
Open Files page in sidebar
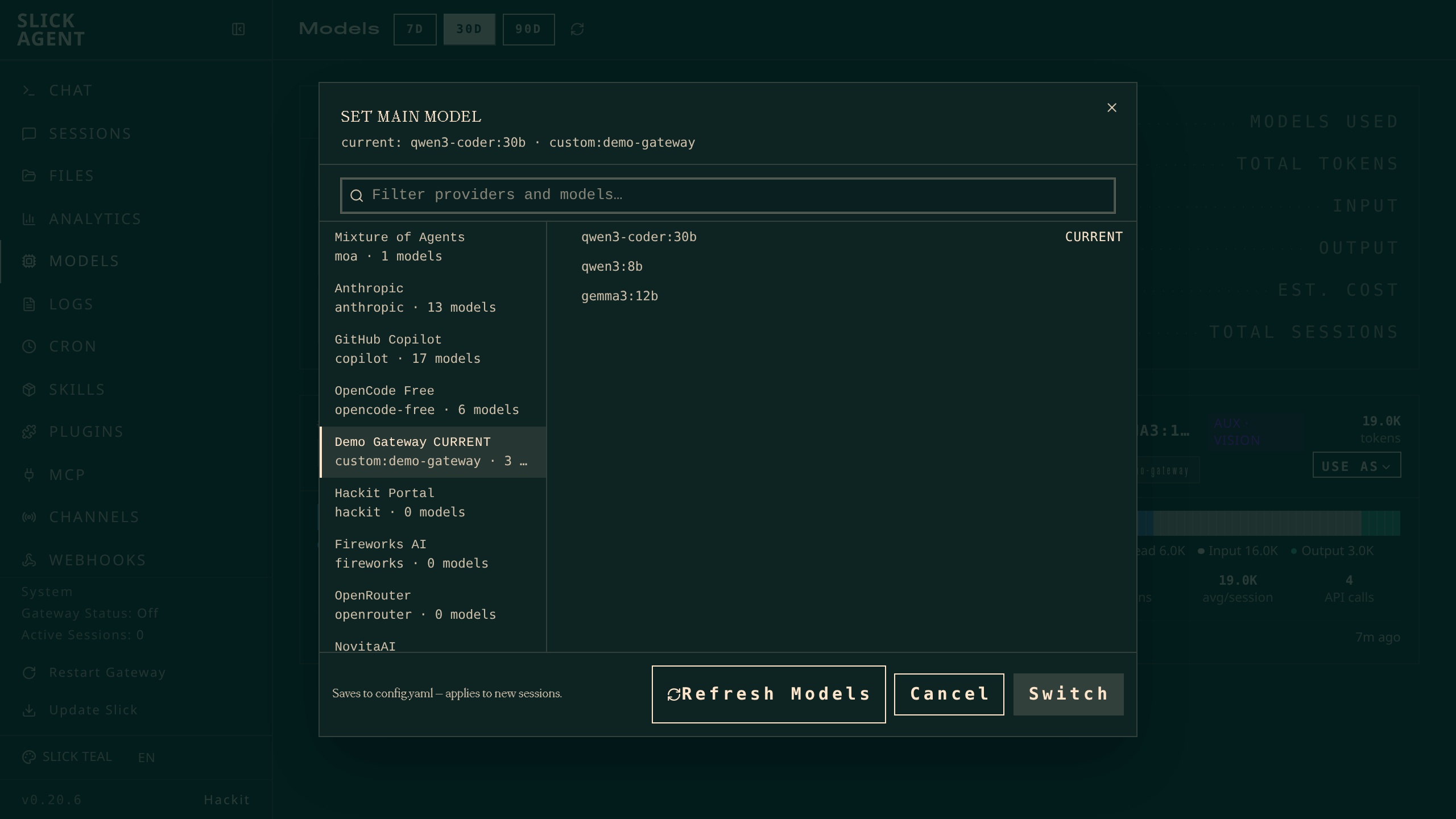pyautogui.click(x=135, y=176)
